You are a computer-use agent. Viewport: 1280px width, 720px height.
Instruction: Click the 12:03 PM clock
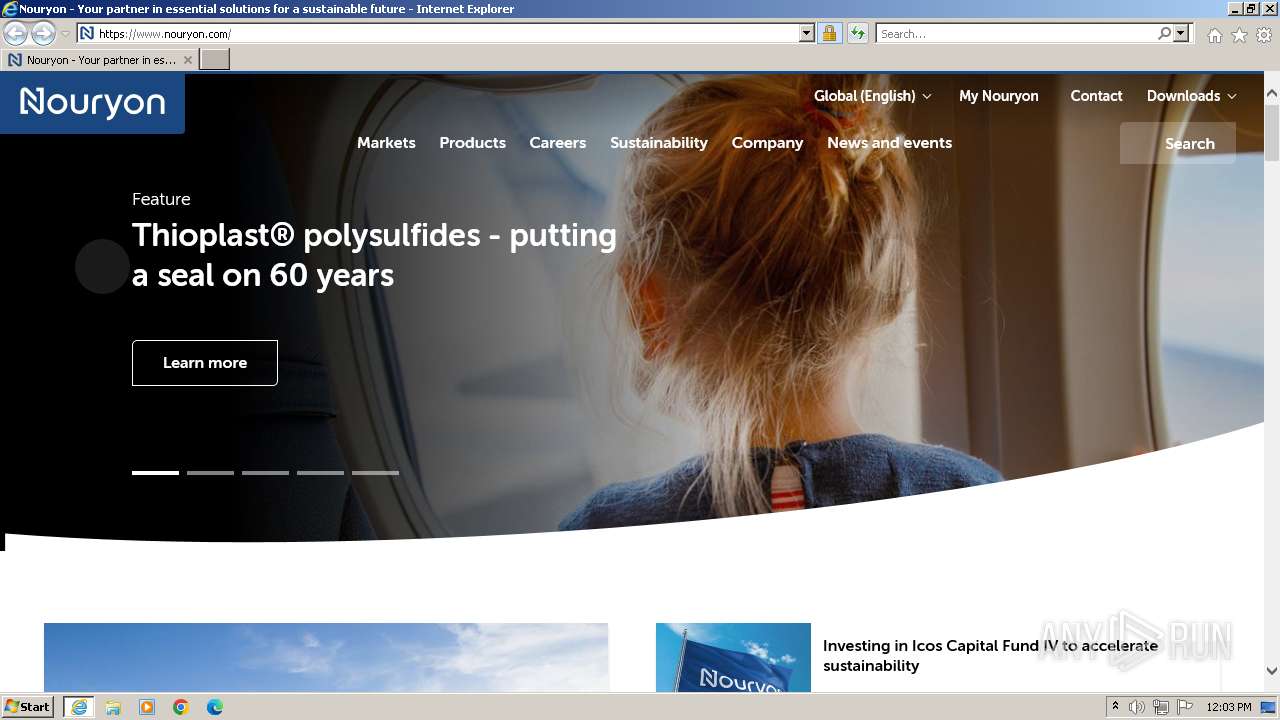pos(1229,707)
